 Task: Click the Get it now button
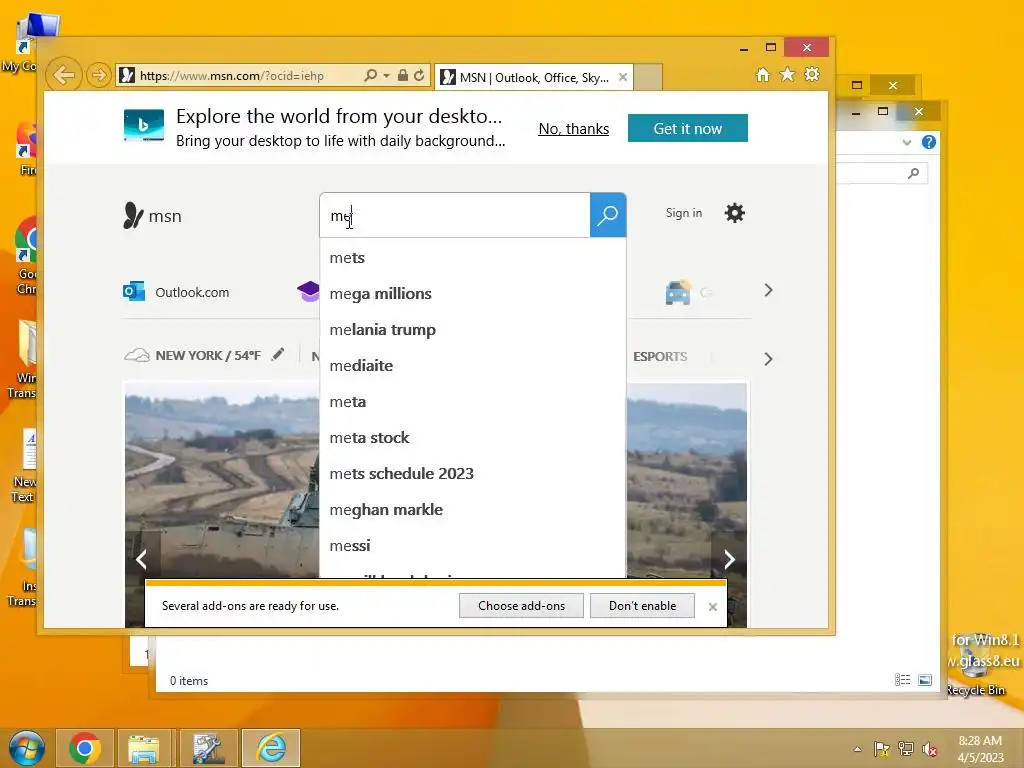(x=688, y=129)
